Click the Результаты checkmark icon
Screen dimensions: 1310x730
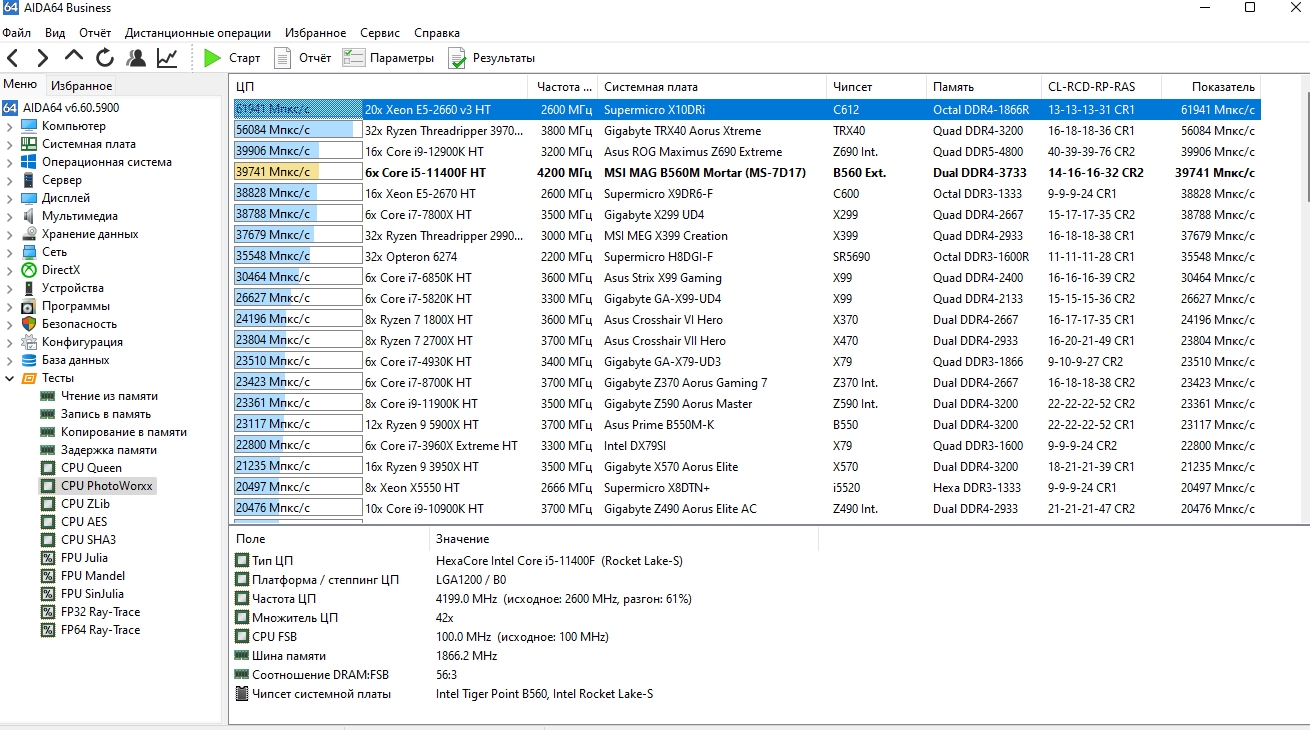(457, 58)
